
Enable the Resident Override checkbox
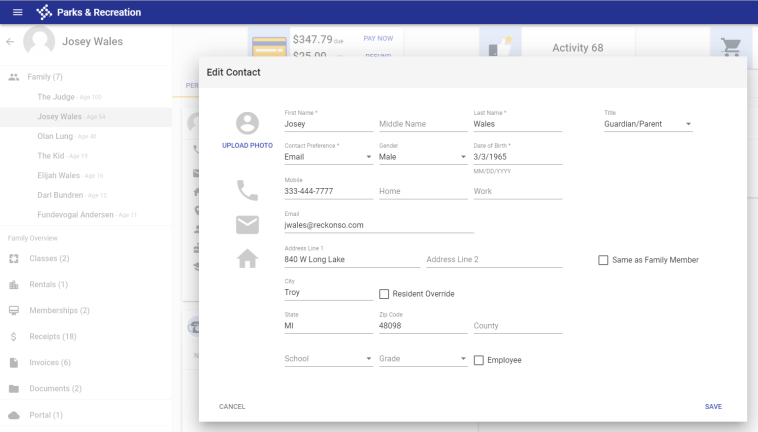(x=384, y=294)
